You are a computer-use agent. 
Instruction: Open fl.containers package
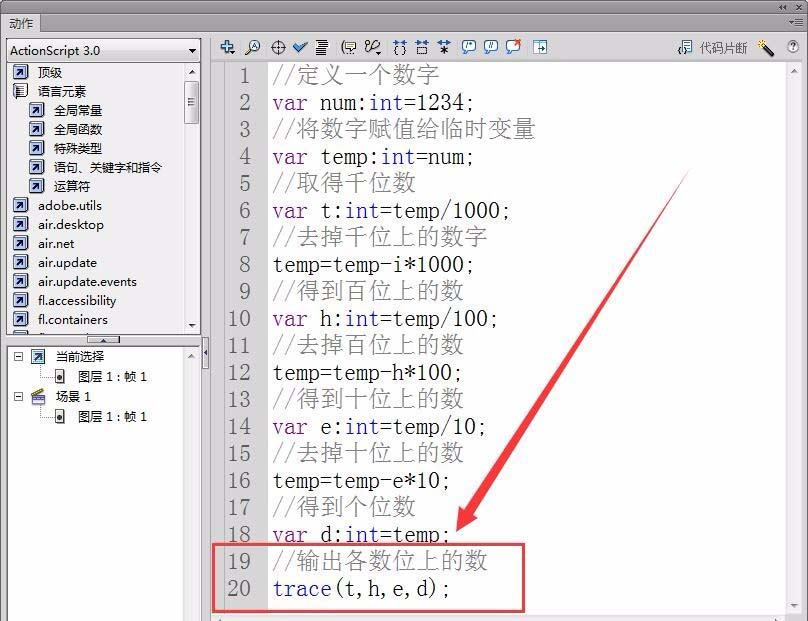[73, 320]
